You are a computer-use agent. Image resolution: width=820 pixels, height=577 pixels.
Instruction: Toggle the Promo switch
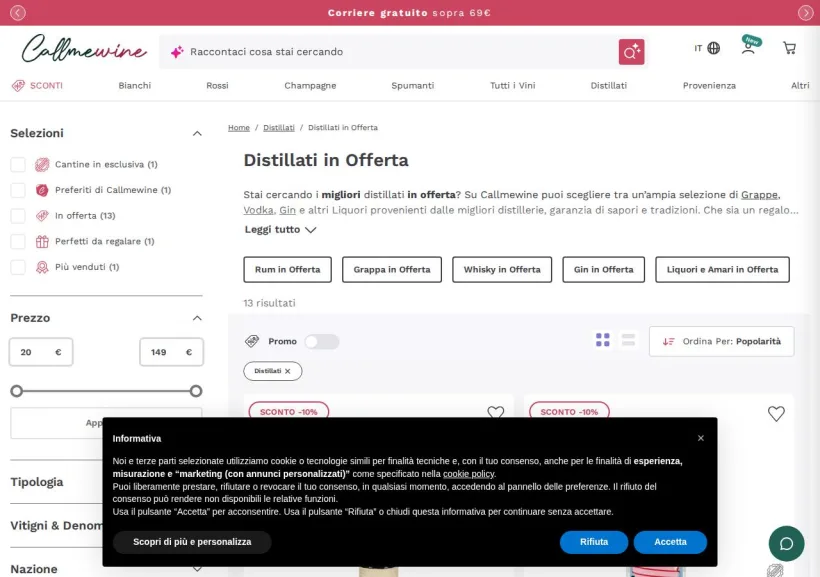322,342
